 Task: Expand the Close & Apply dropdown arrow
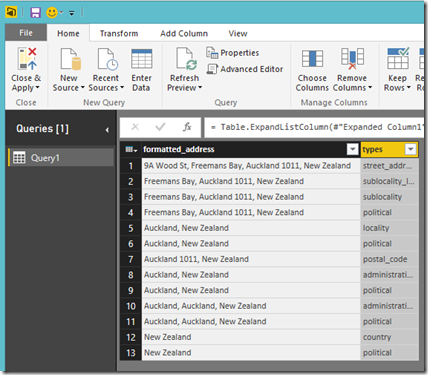(x=37, y=88)
